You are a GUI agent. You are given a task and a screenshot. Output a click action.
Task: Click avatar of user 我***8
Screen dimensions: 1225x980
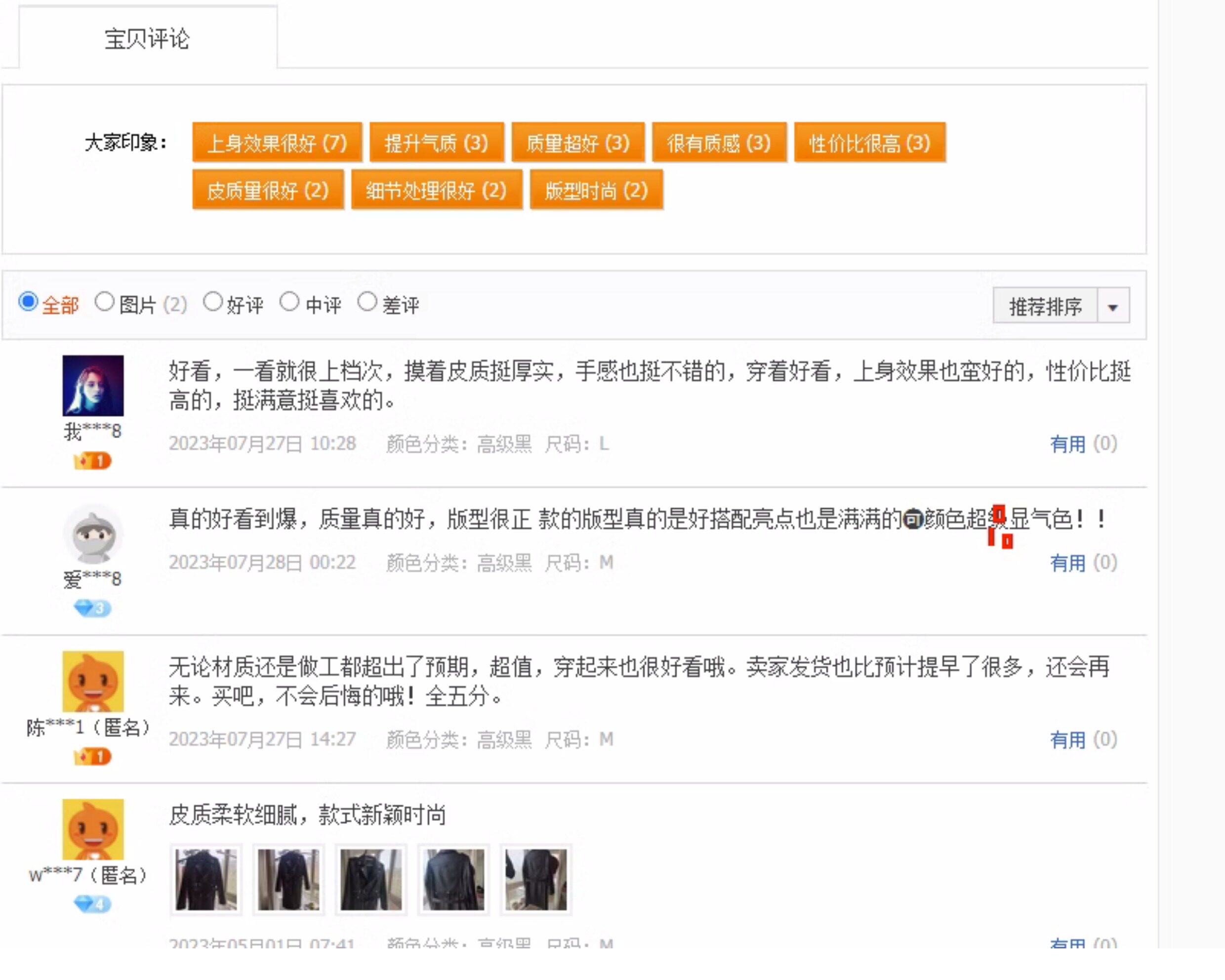(x=92, y=385)
